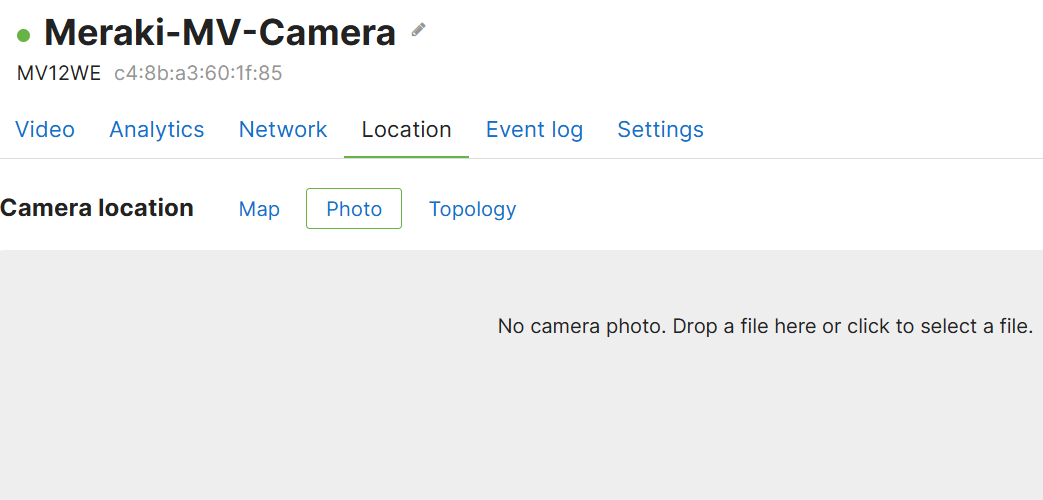The height and width of the screenshot is (500, 1043).
Task: Click the c4:8b:a3:60:1f:85 MAC address
Action: point(198,73)
